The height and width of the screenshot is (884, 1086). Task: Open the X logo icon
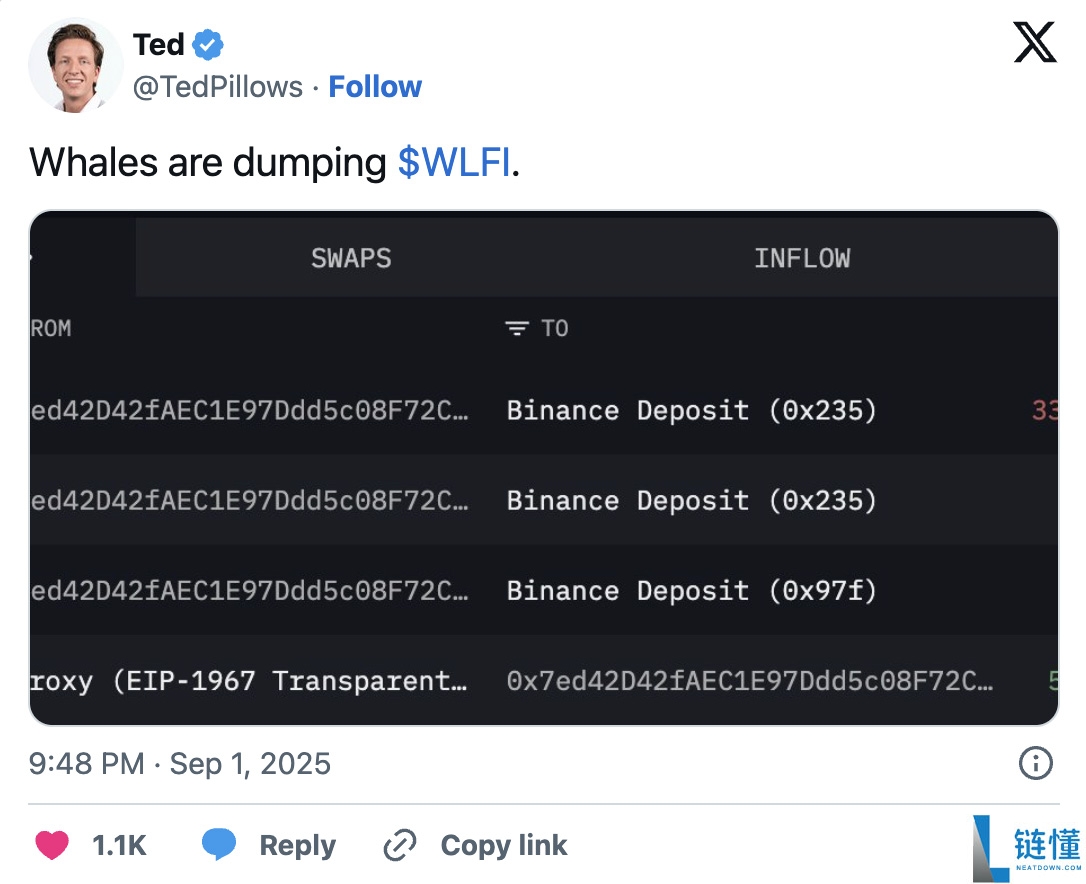tap(1034, 43)
